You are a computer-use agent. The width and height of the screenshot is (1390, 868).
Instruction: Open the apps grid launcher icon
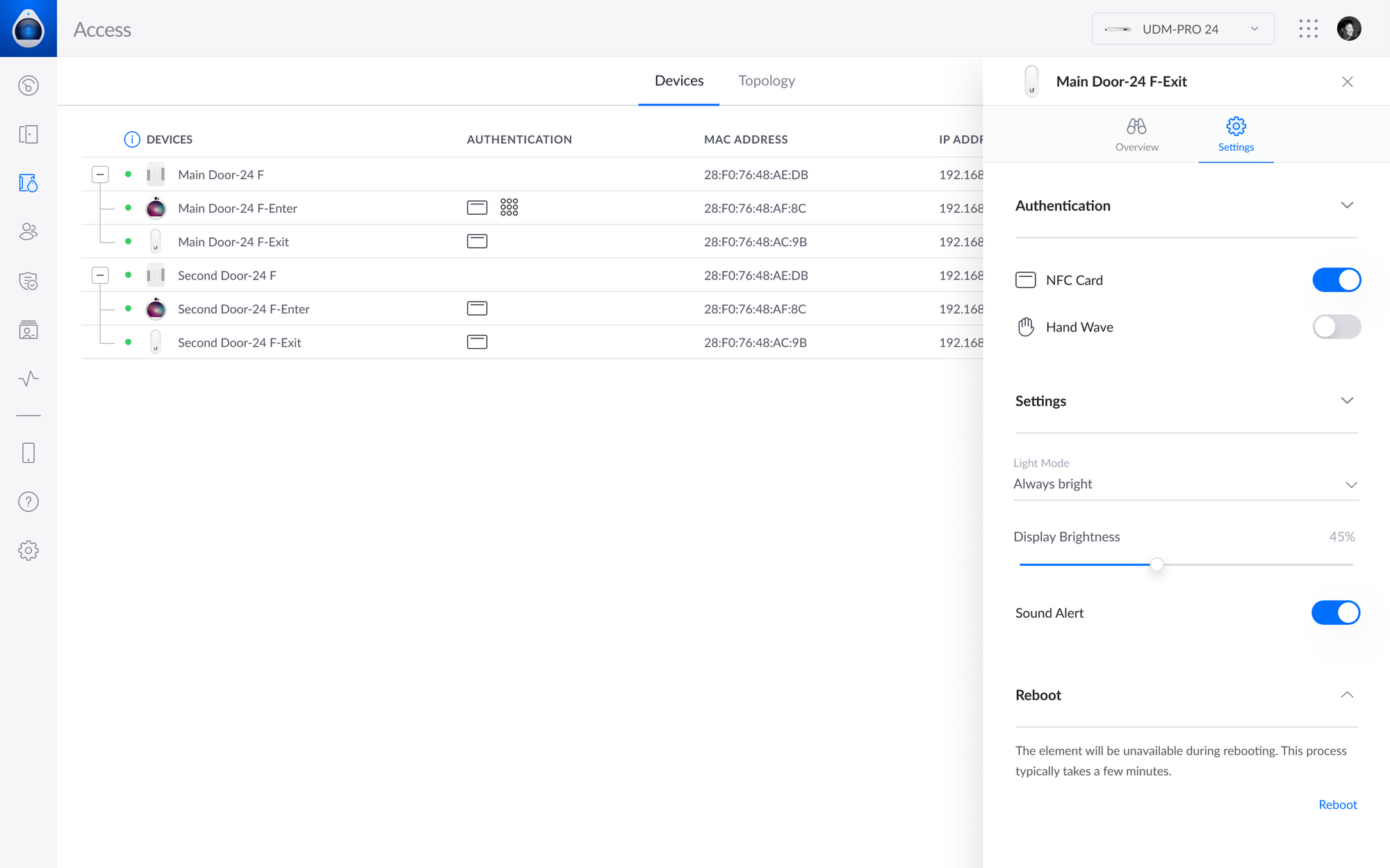coord(1308,28)
